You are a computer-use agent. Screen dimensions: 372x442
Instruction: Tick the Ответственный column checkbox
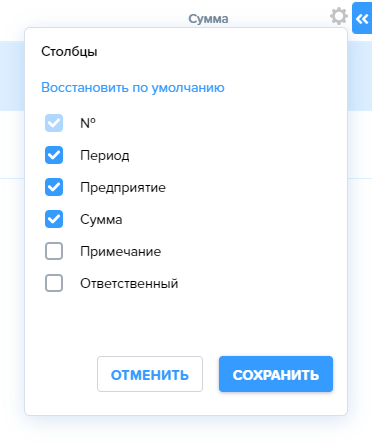pos(54,283)
